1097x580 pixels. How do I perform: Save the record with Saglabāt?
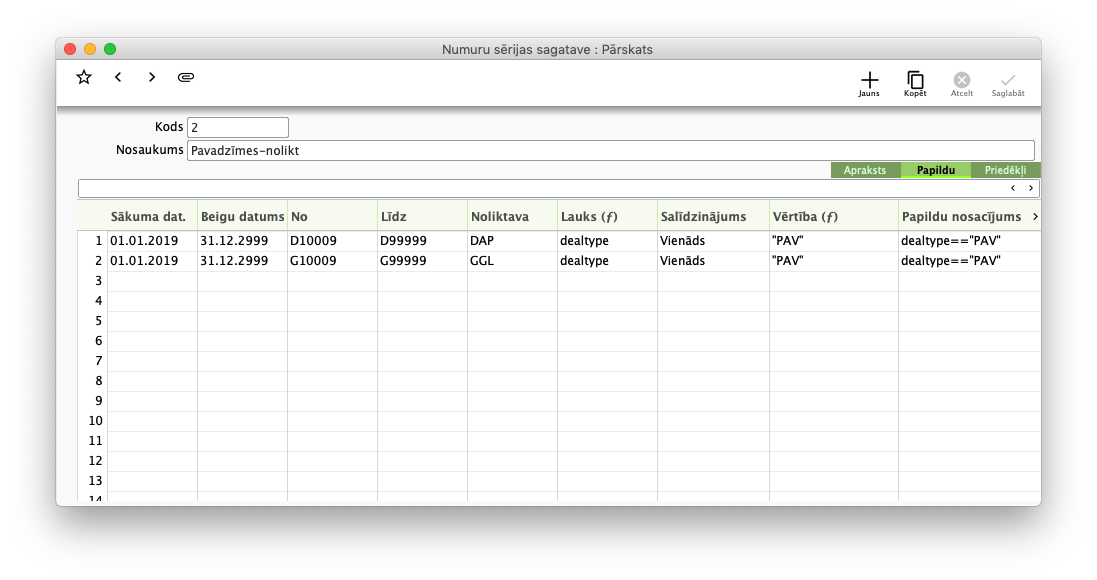coord(1007,83)
